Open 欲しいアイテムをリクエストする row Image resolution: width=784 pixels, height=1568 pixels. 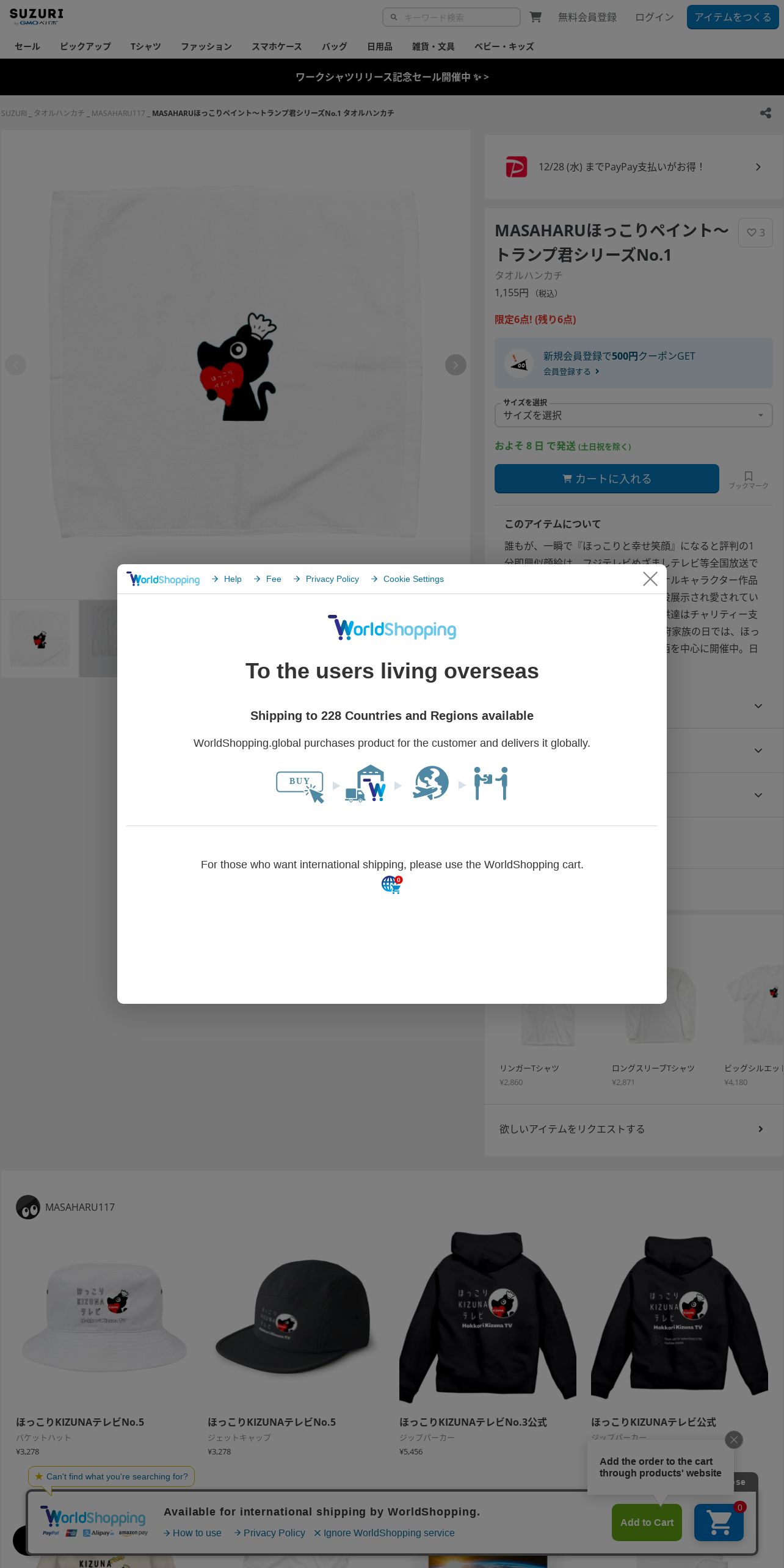click(634, 1129)
